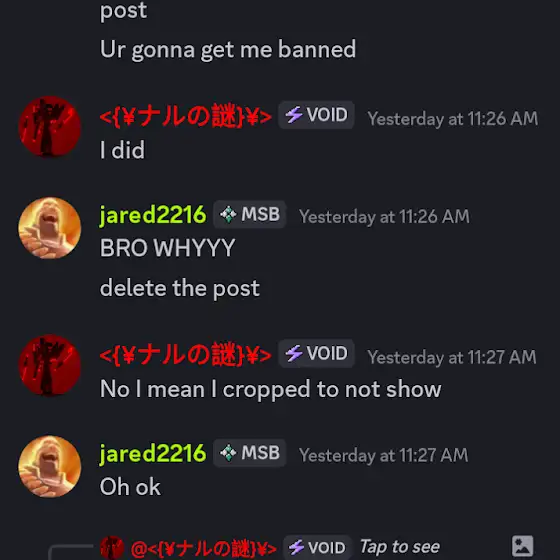Click the MSB tag on the "BRO WHYYY" message

(250, 214)
